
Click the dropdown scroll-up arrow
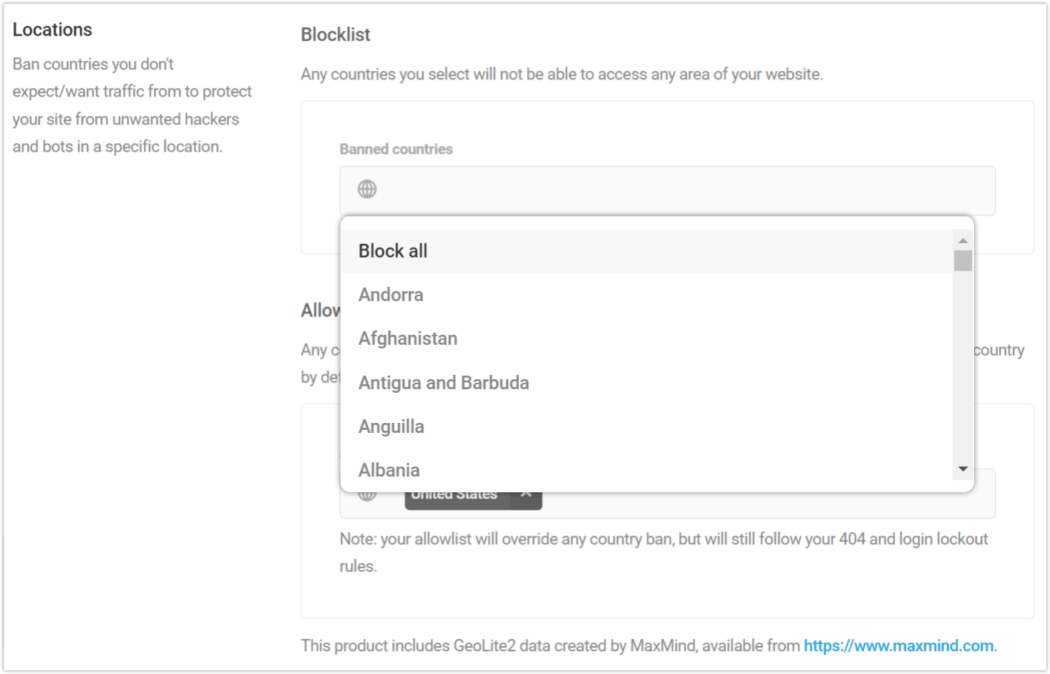[962, 239]
